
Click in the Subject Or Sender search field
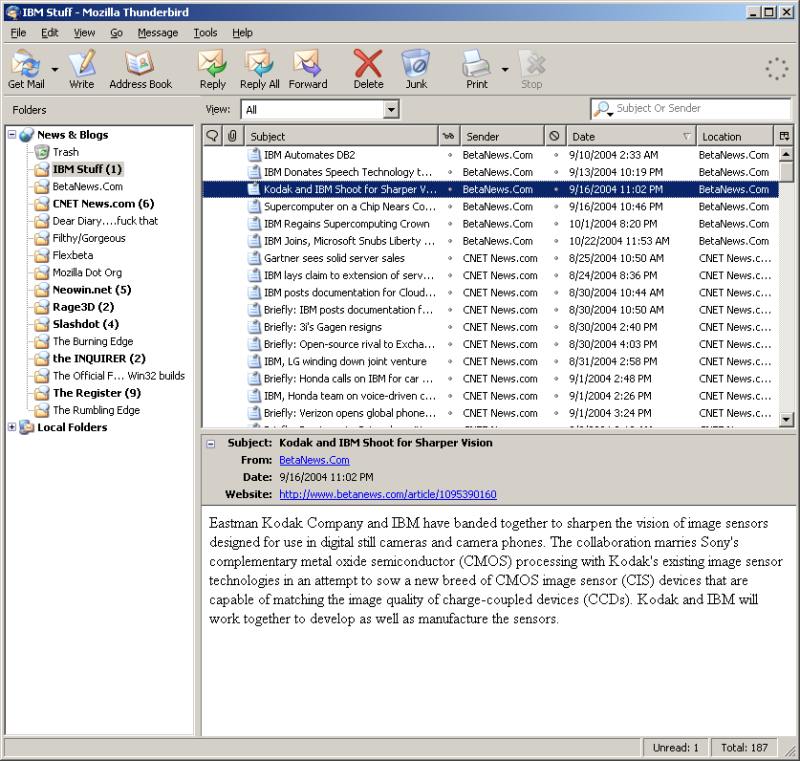pos(700,108)
